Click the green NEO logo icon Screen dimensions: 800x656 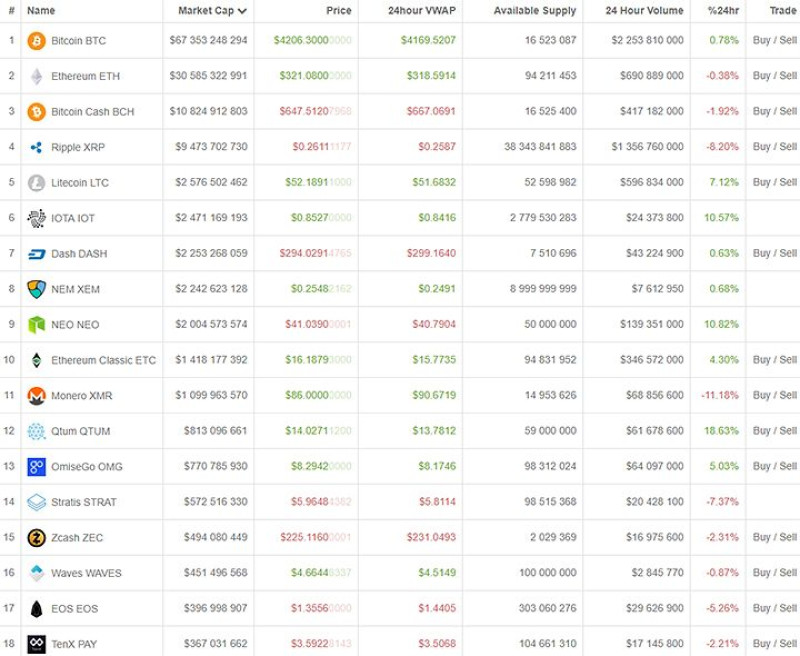[36, 324]
